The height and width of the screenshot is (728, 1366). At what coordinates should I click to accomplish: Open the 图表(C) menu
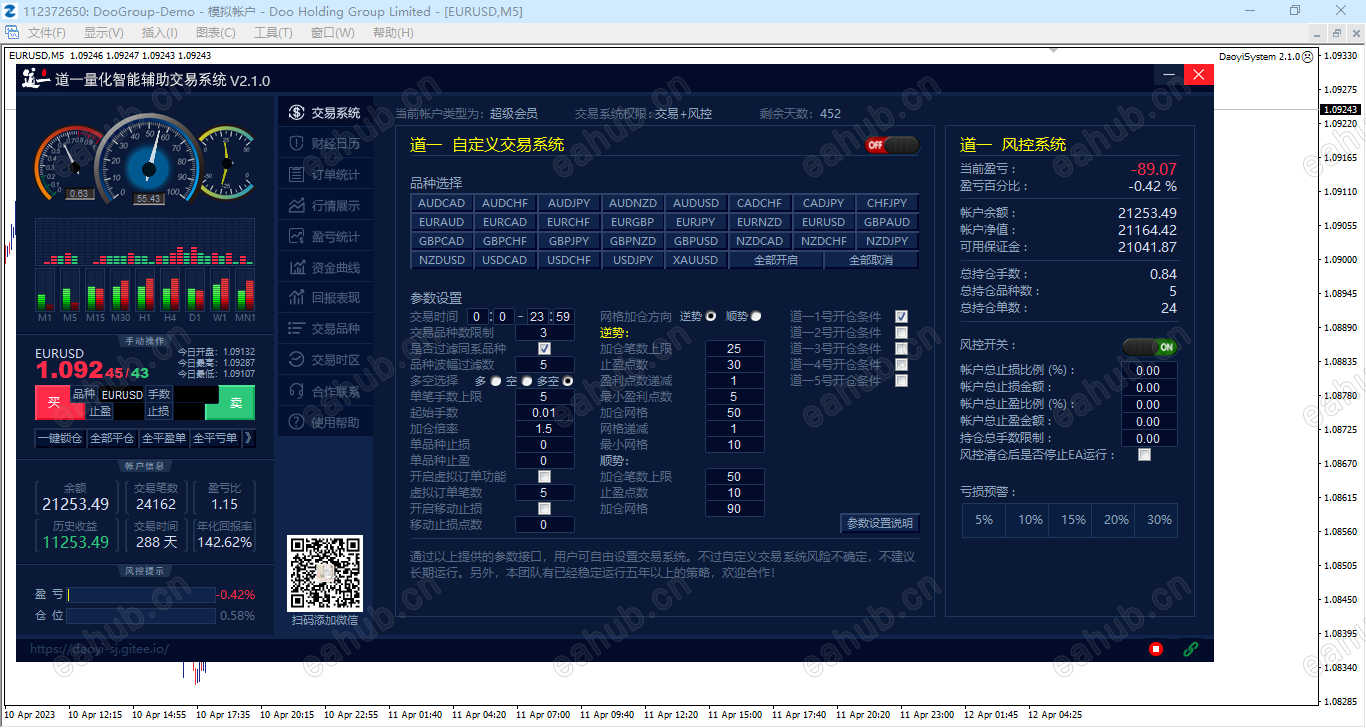coord(215,33)
